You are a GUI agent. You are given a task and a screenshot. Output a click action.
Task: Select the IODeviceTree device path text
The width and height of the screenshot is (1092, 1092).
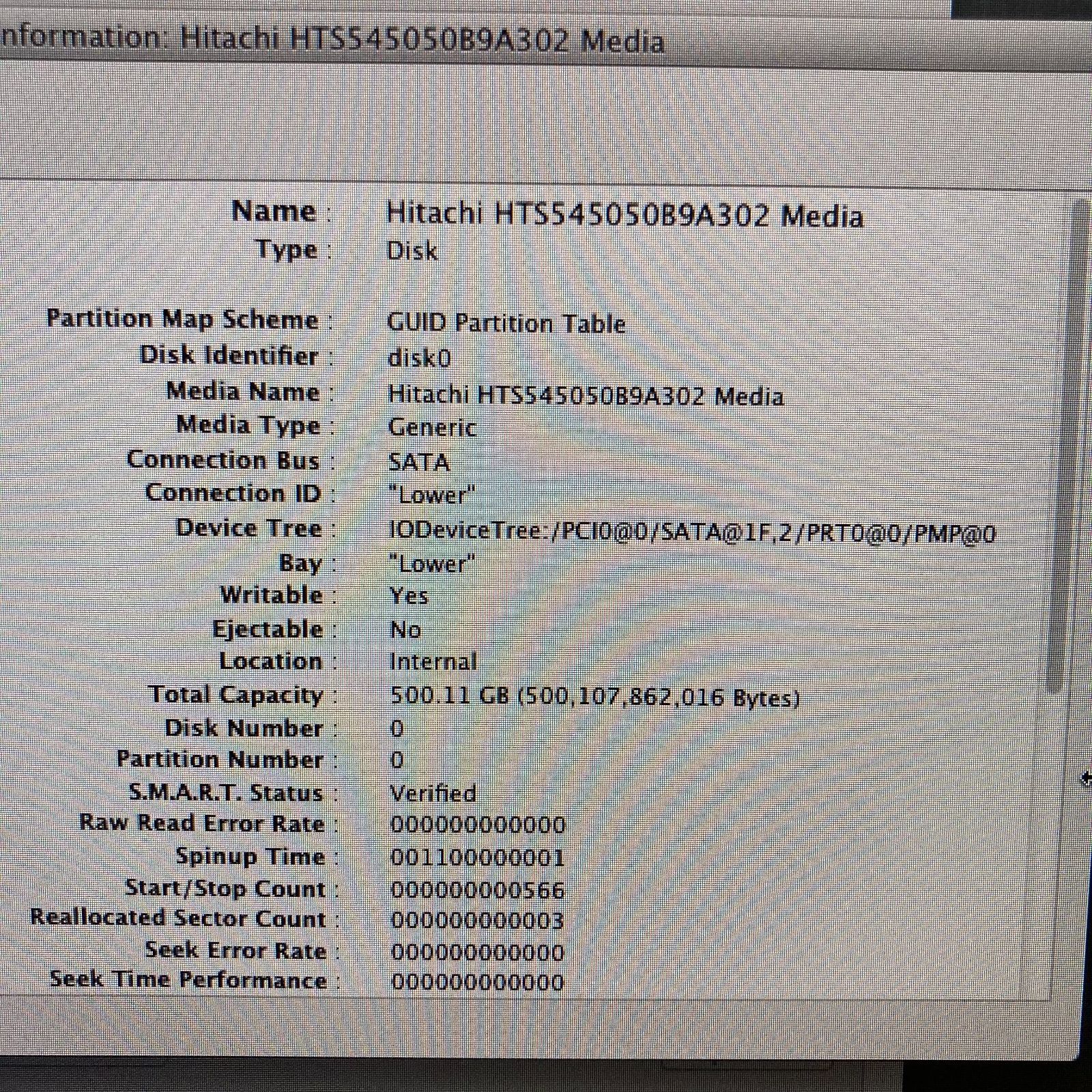tap(692, 532)
